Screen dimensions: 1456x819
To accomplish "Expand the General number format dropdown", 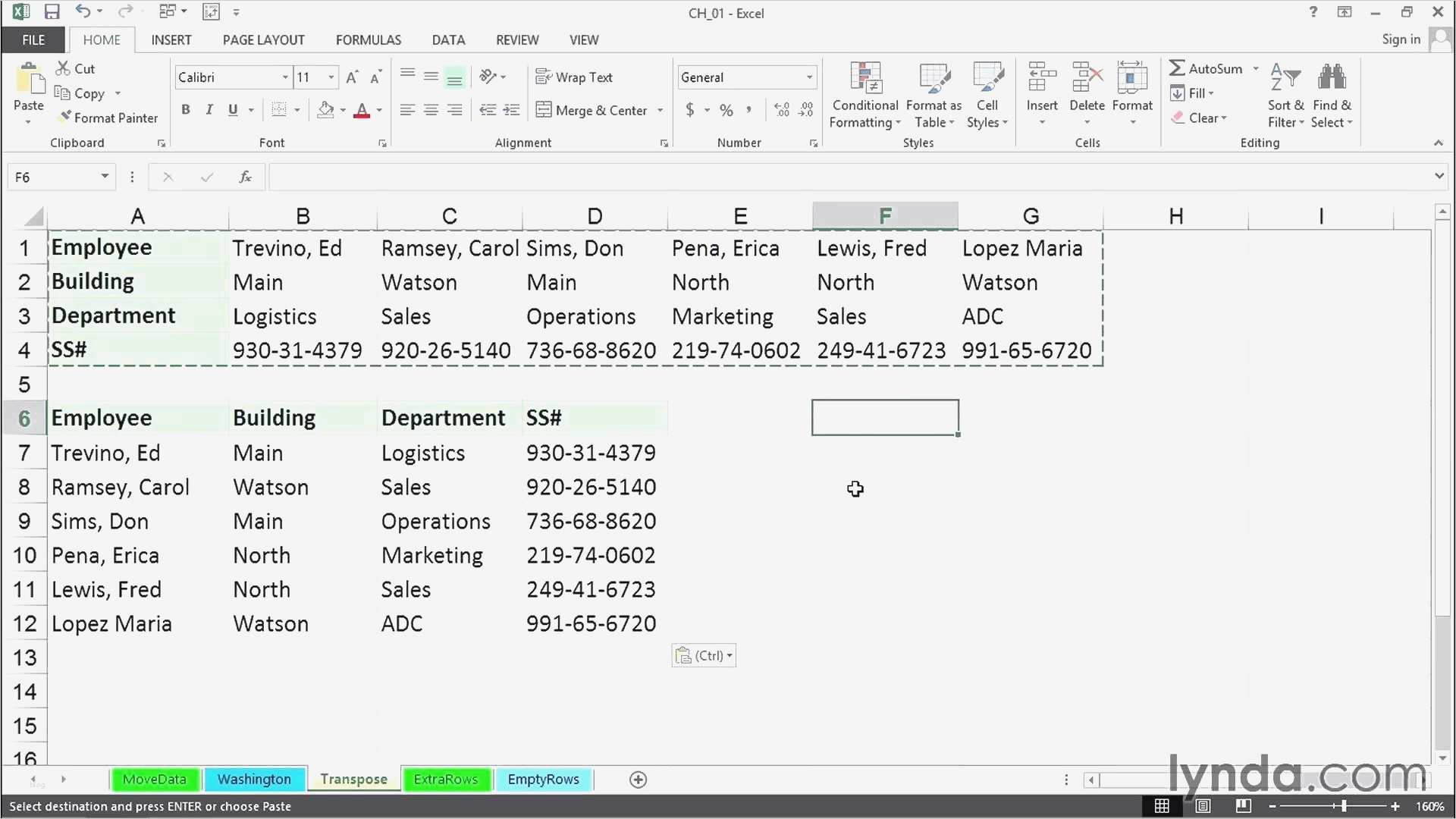I will (809, 77).
